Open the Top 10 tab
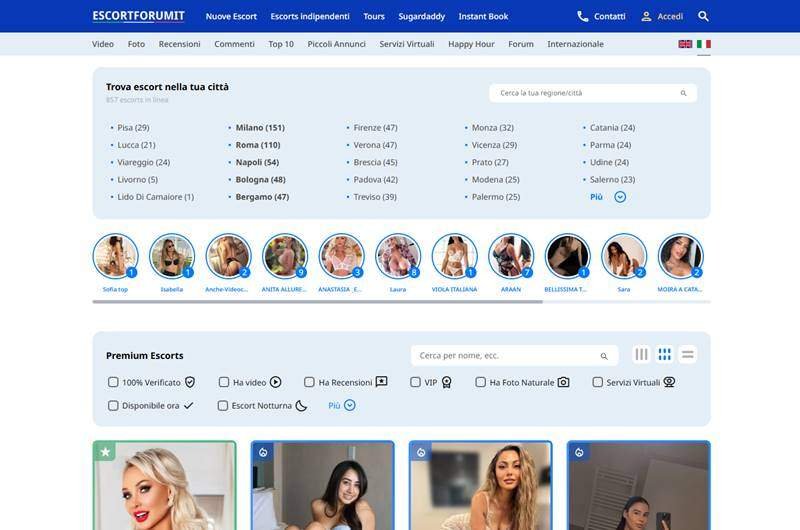The image size is (800, 530). pyautogui.click(x=281, y=44)
